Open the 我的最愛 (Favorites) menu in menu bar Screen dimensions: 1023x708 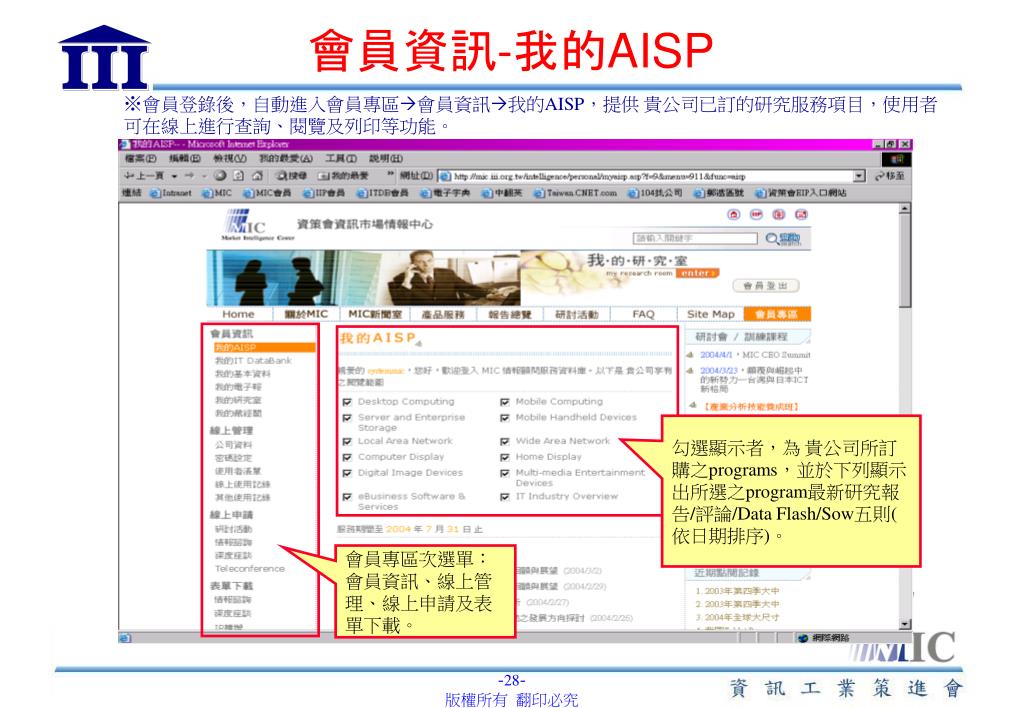coord(286,159)
